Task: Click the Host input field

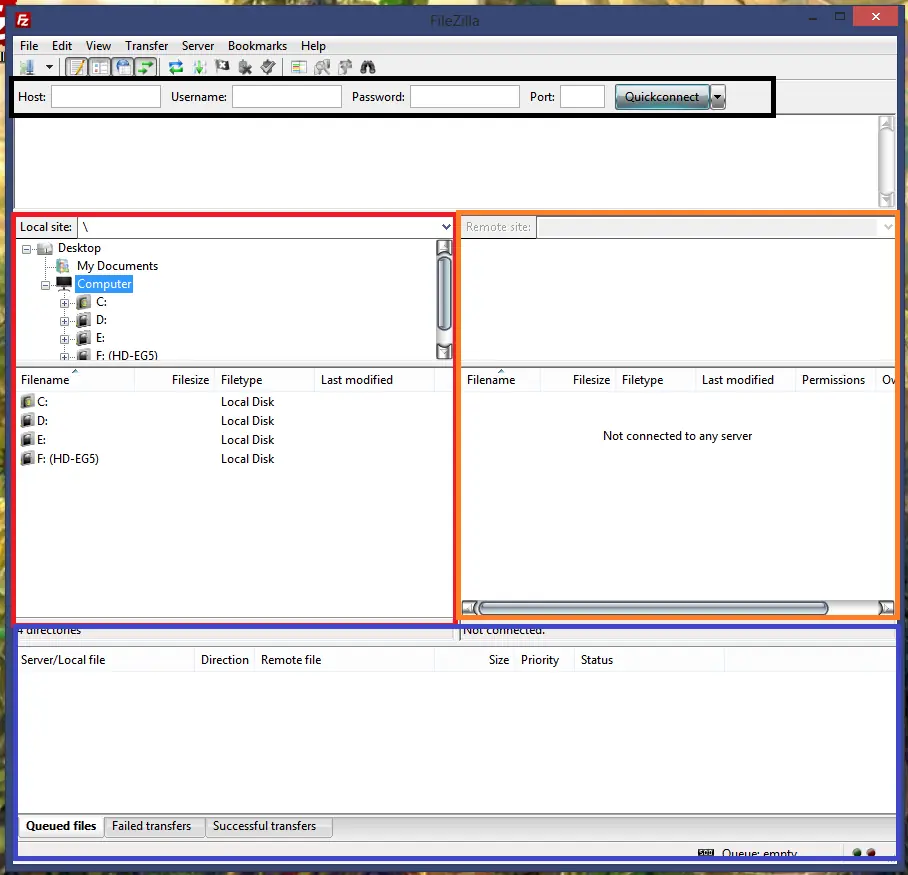Action: click(106, 97)
